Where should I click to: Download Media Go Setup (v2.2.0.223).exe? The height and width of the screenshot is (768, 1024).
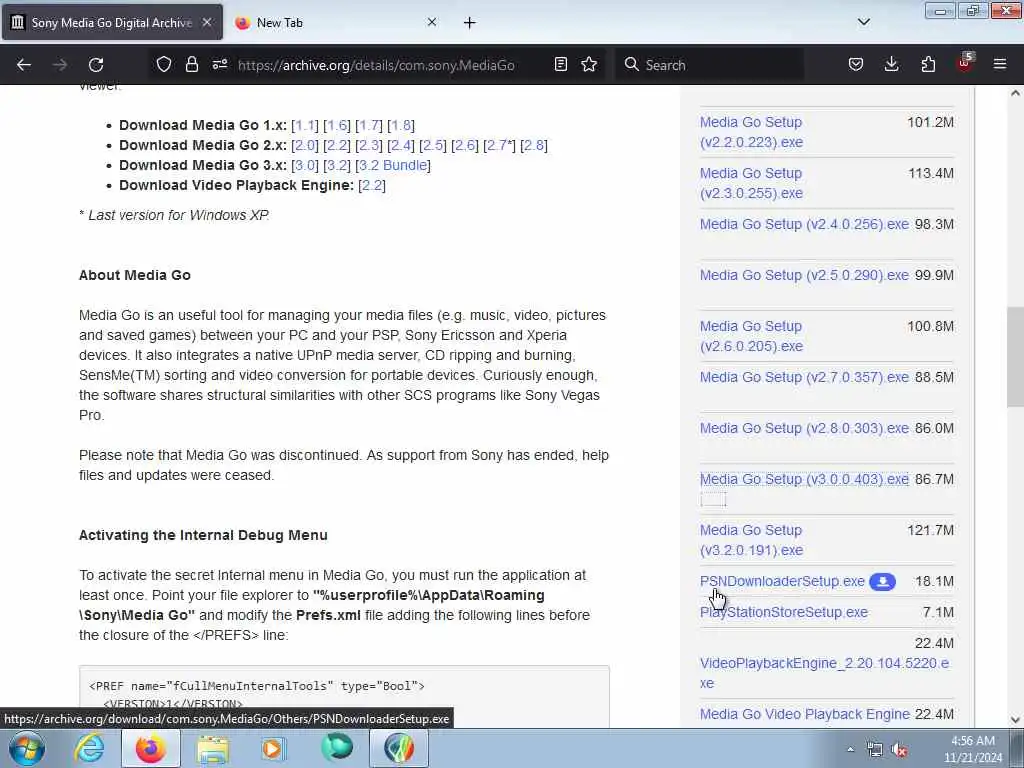pos(751,132)
